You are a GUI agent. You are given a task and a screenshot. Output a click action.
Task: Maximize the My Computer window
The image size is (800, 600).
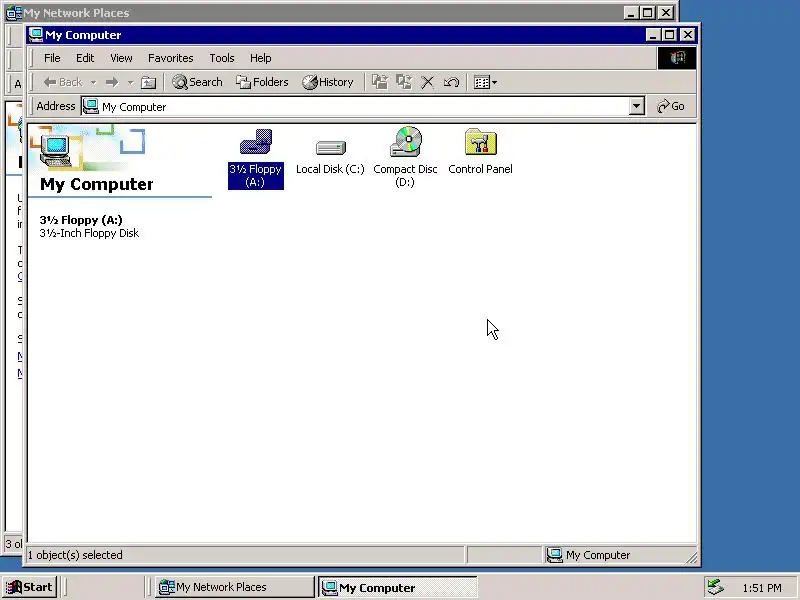(669, 35)
